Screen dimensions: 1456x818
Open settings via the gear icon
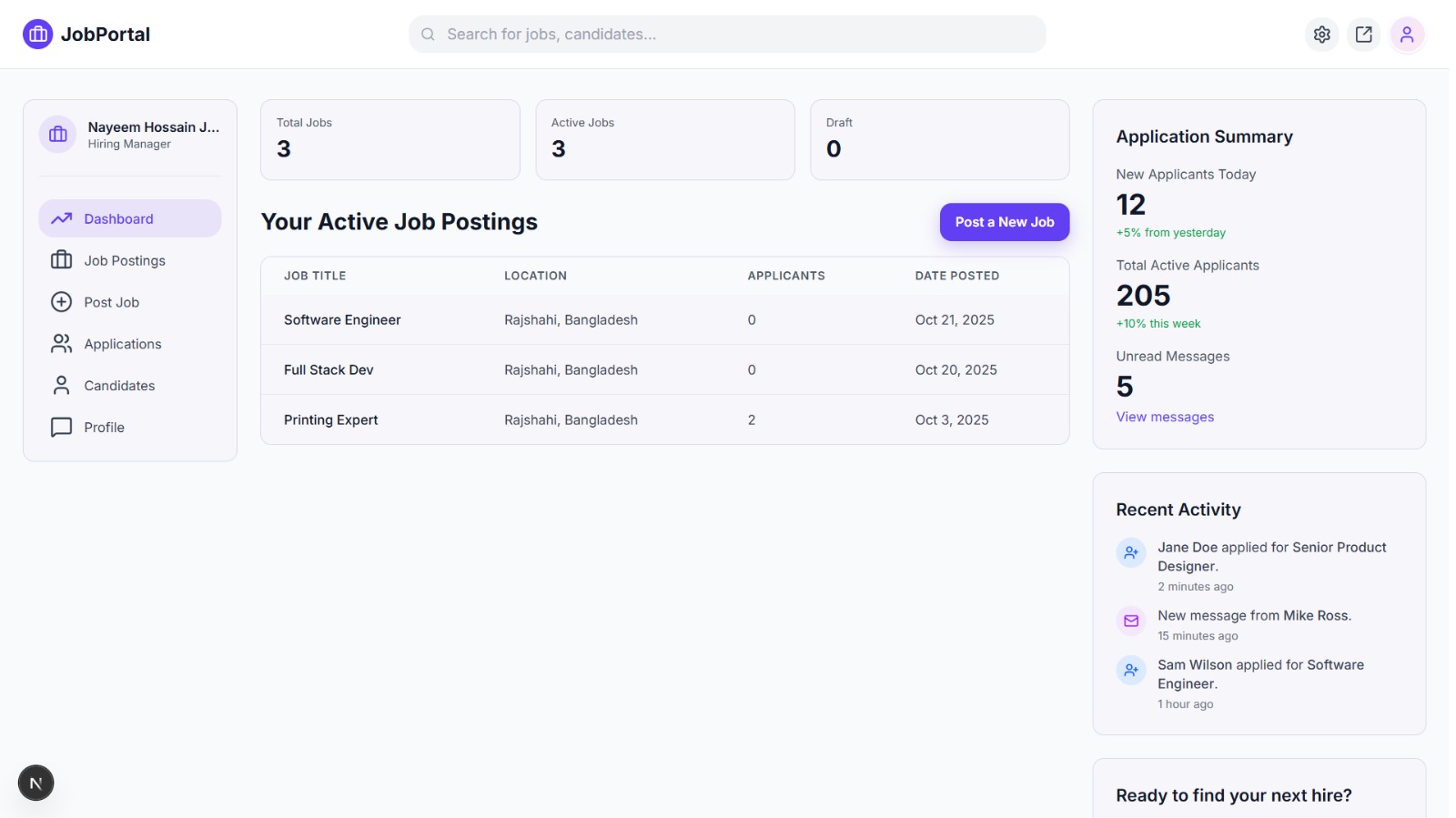coord(1321,35)
